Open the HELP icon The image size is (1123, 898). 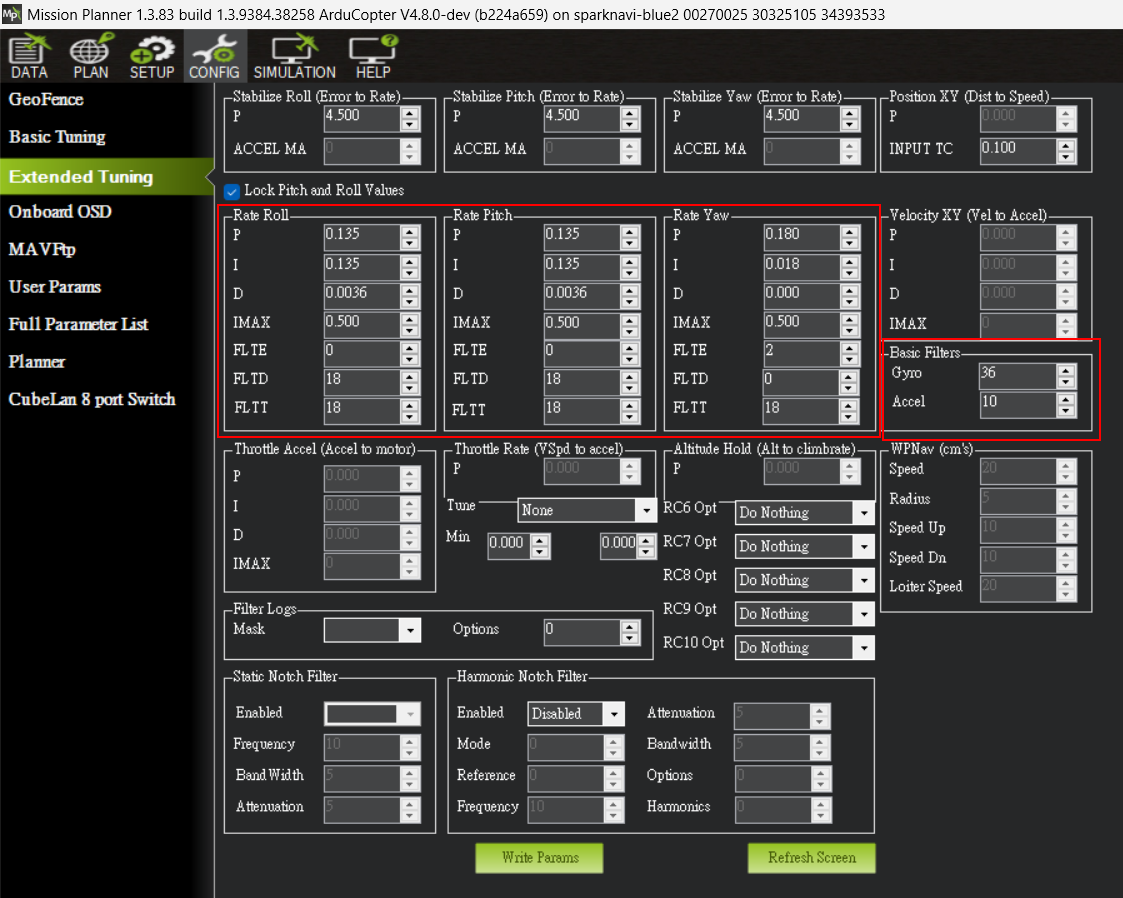coord(373,57)
